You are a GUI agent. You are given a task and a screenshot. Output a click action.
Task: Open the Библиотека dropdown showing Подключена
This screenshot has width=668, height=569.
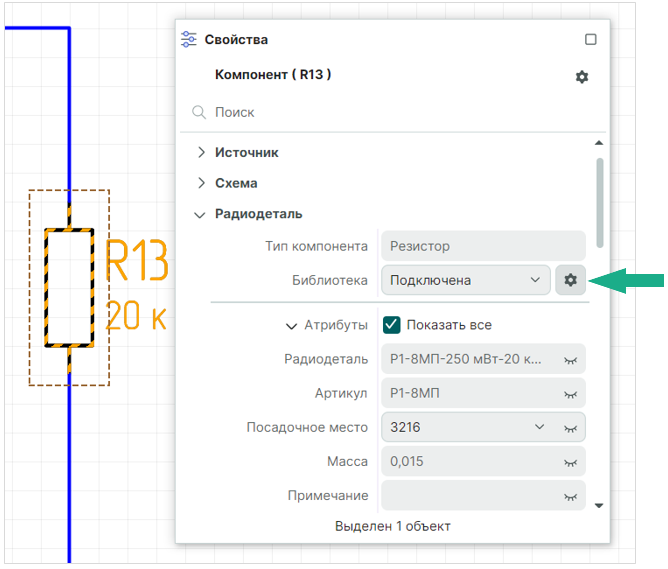(465, 280)
